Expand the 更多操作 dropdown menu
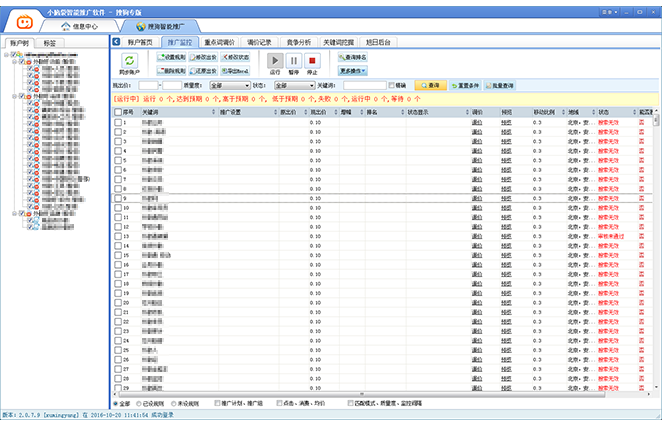662x426 pixels. (x=356, y=71)
